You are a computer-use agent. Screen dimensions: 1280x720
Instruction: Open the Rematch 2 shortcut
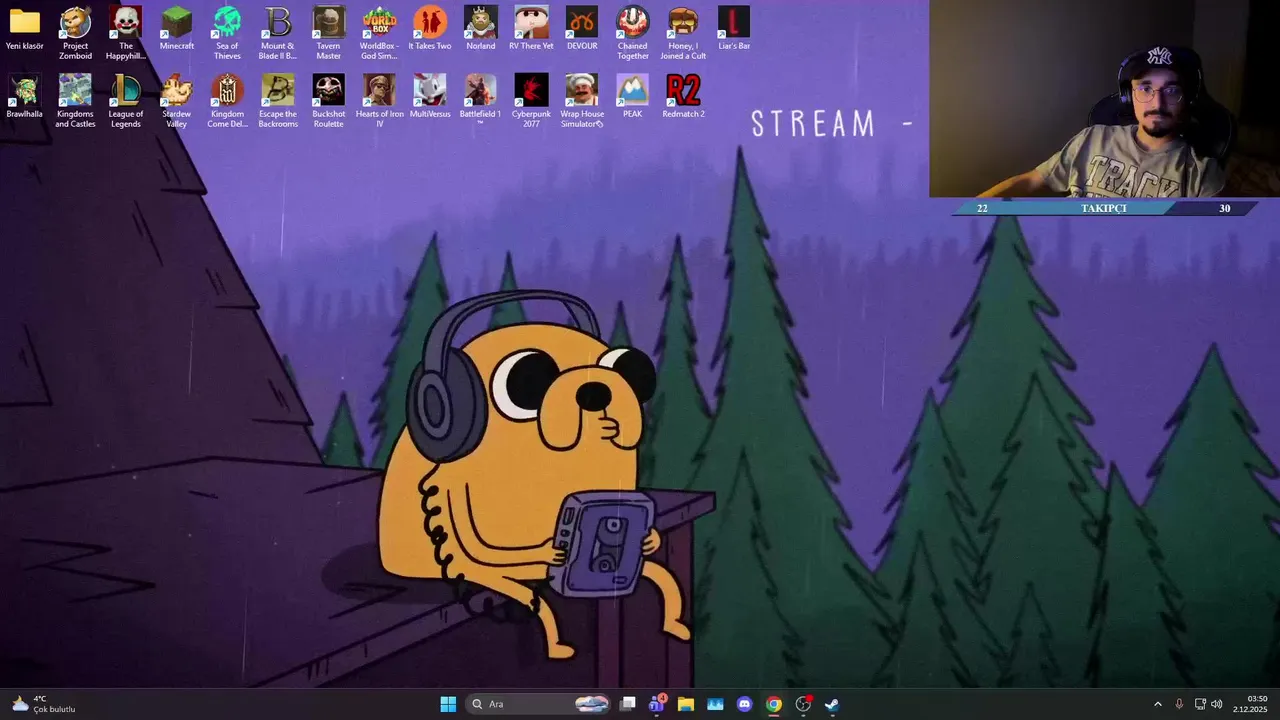pos(683,97)
